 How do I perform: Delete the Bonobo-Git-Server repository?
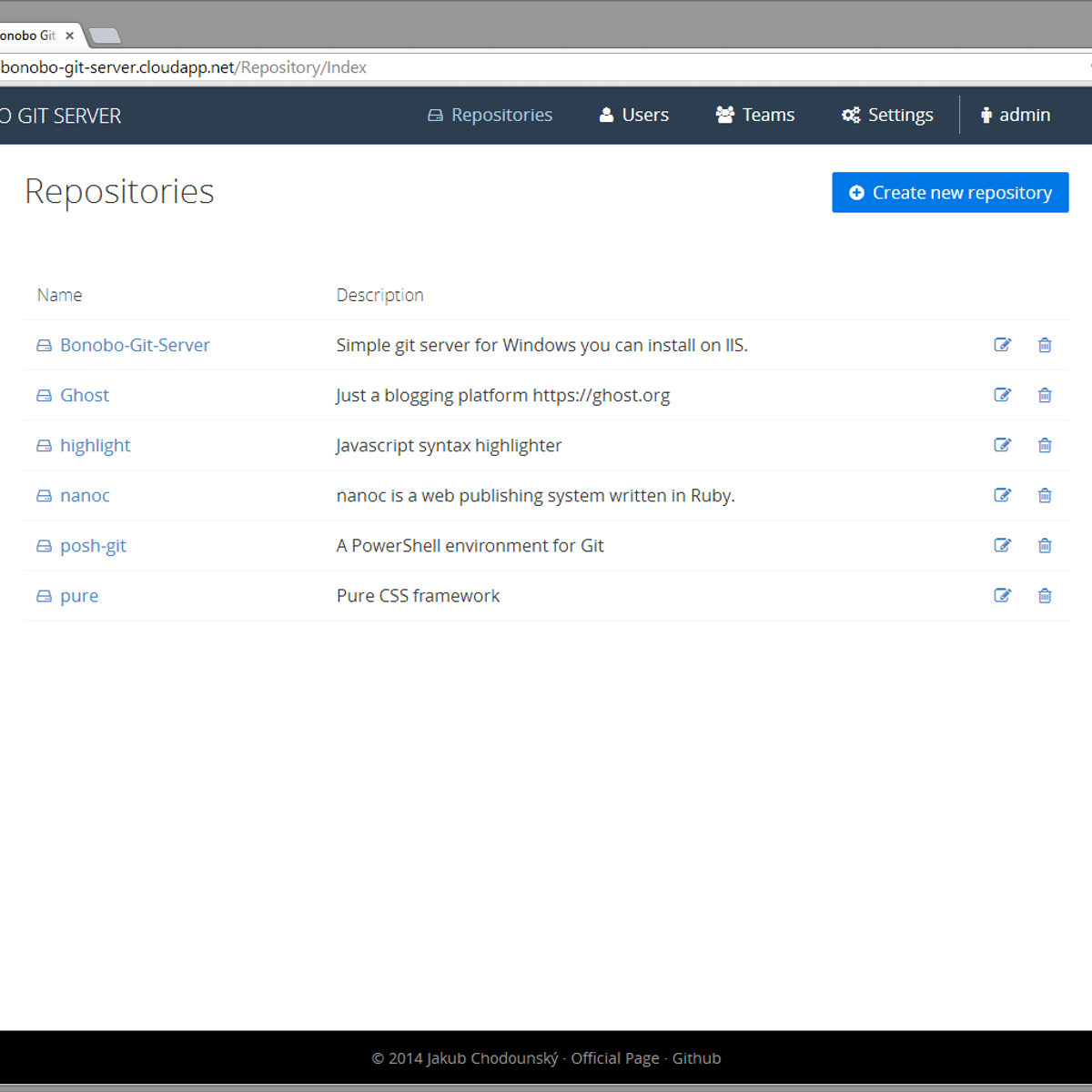click(1045, 345)
